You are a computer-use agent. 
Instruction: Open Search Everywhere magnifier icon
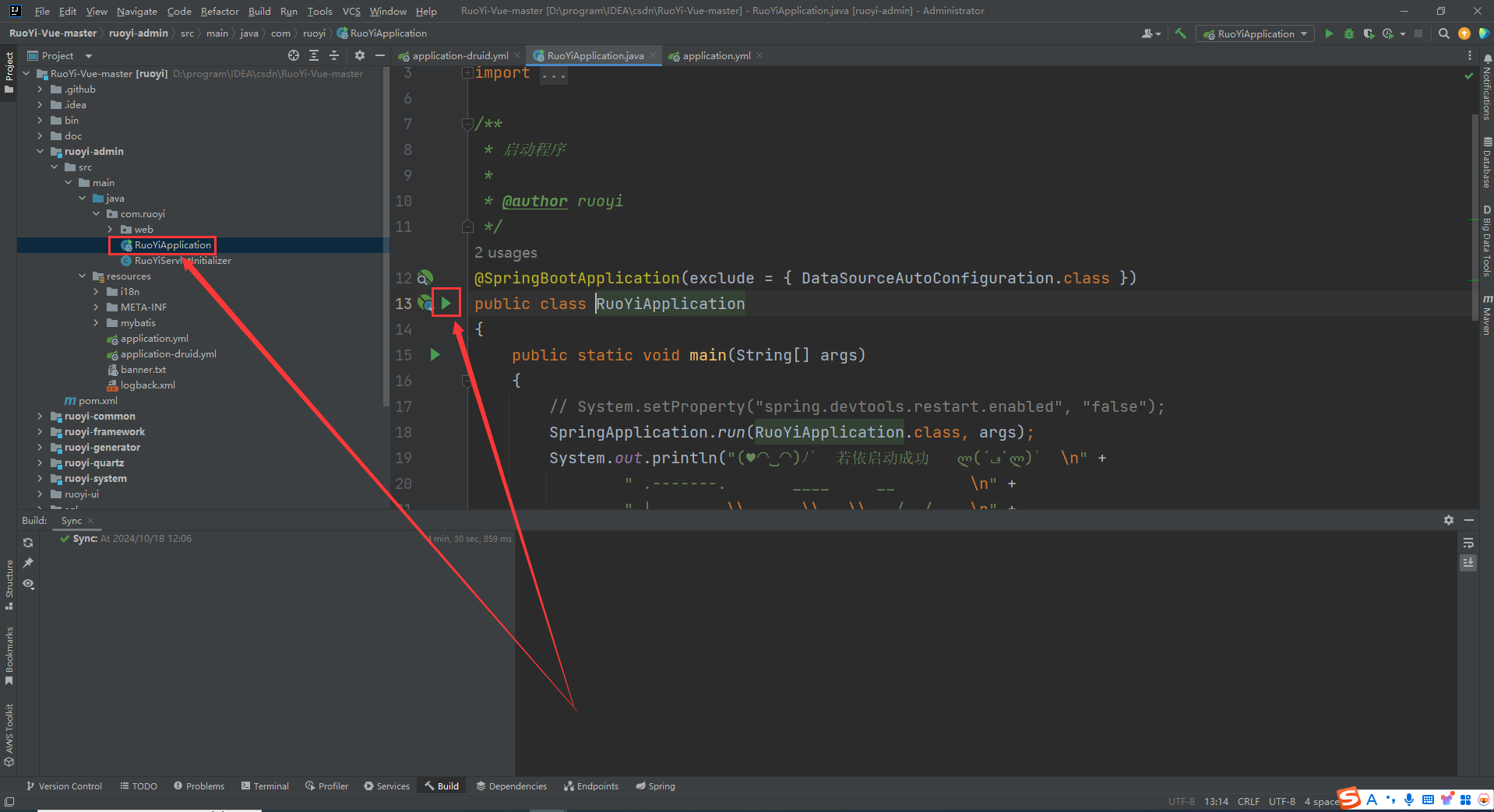(x=1443, y=33)
